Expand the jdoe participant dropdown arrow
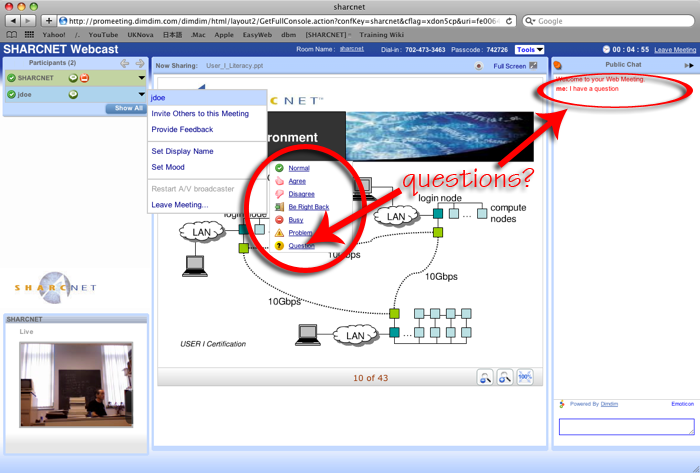This screenshot has height=473, width=700. (141, 95)
